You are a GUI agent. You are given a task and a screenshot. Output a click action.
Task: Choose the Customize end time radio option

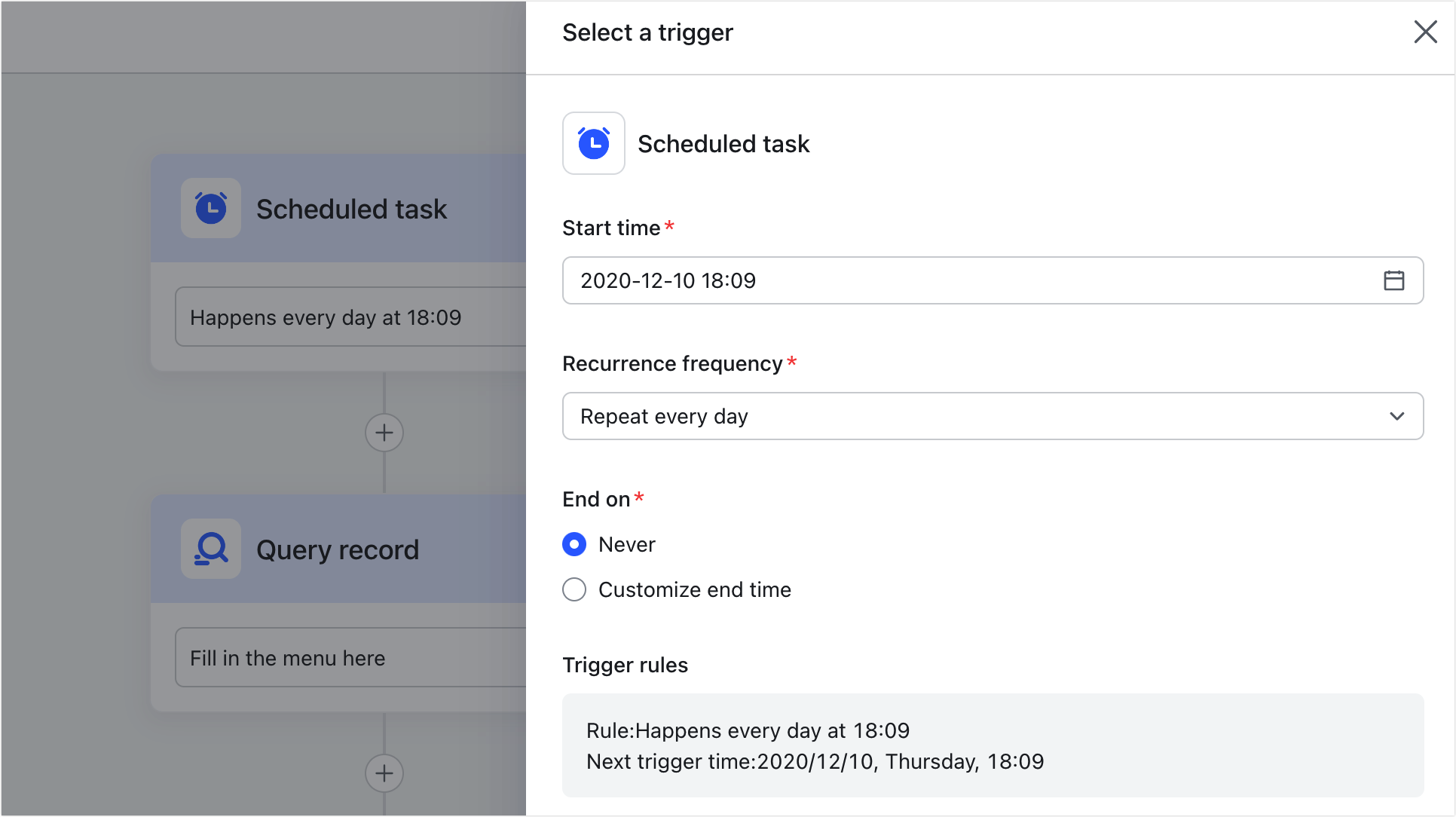click(574, 589)
